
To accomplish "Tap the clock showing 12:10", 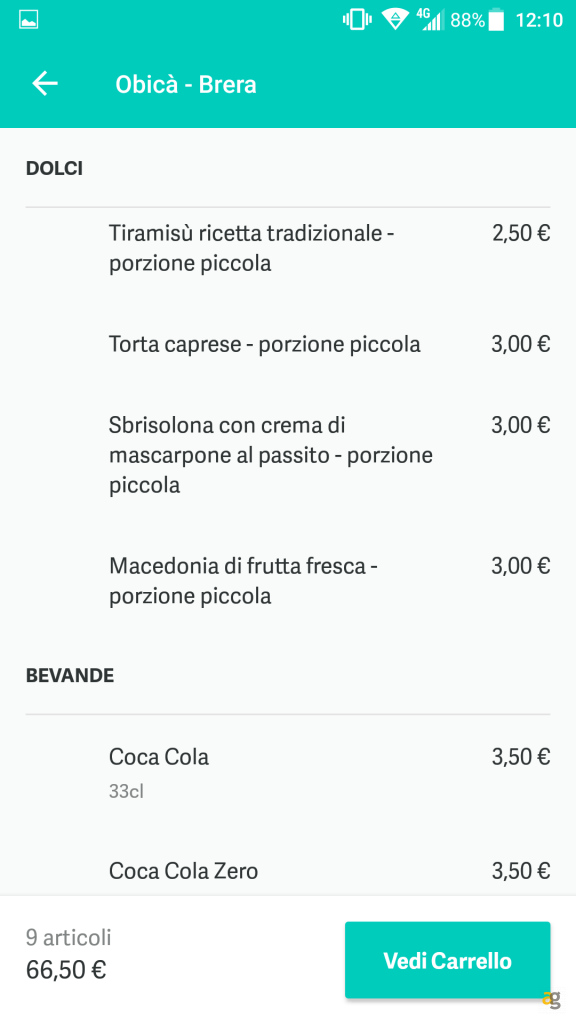I will tap(541, 18).
